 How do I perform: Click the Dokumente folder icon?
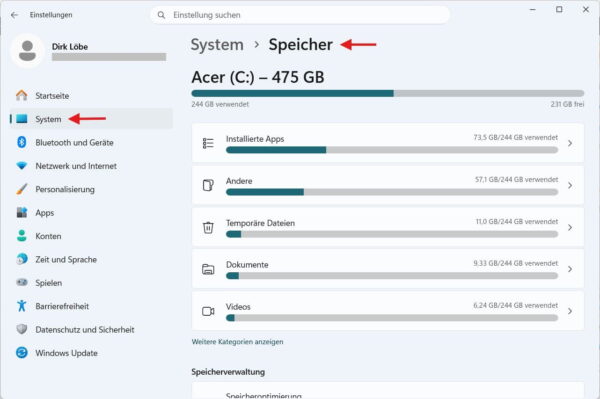[208, 269]
